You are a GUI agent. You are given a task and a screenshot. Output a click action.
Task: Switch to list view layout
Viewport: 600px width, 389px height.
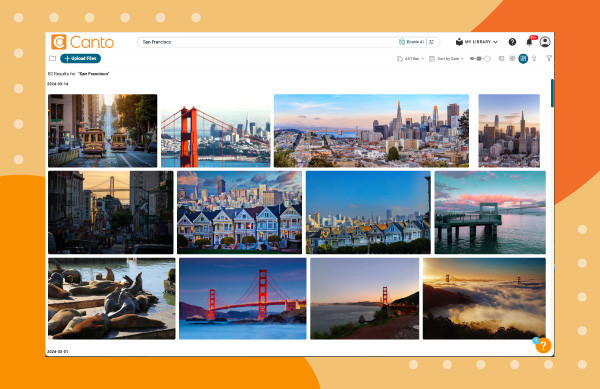point(501,59)
